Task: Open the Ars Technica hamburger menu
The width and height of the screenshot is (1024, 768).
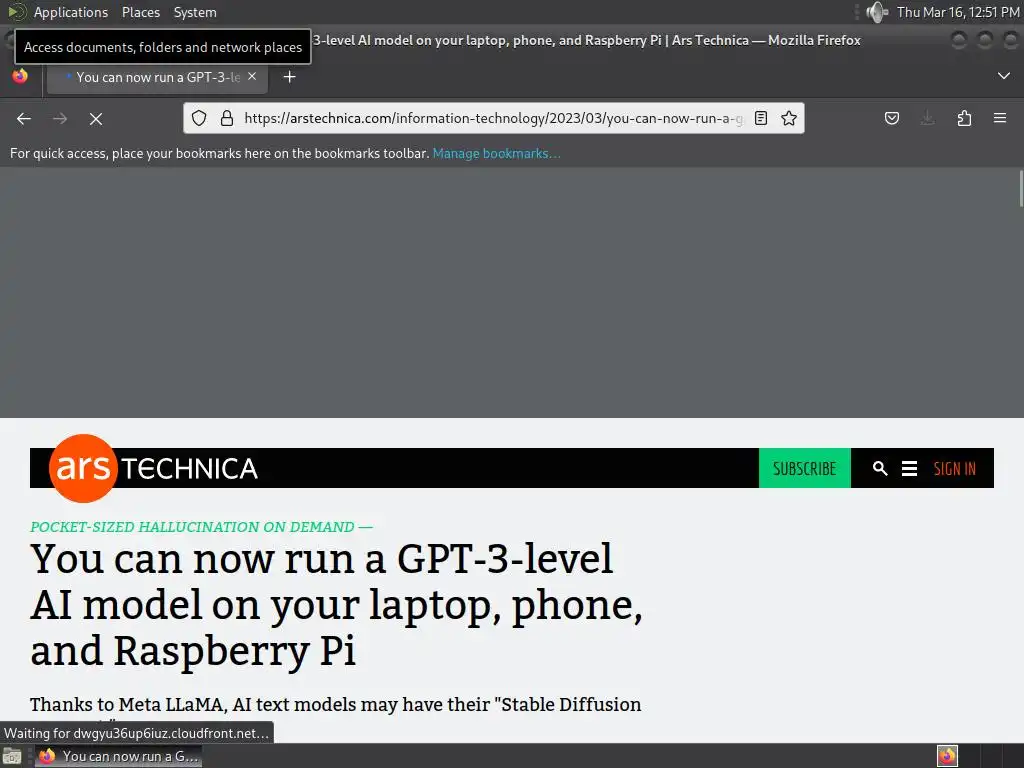Action: (909, 468)
